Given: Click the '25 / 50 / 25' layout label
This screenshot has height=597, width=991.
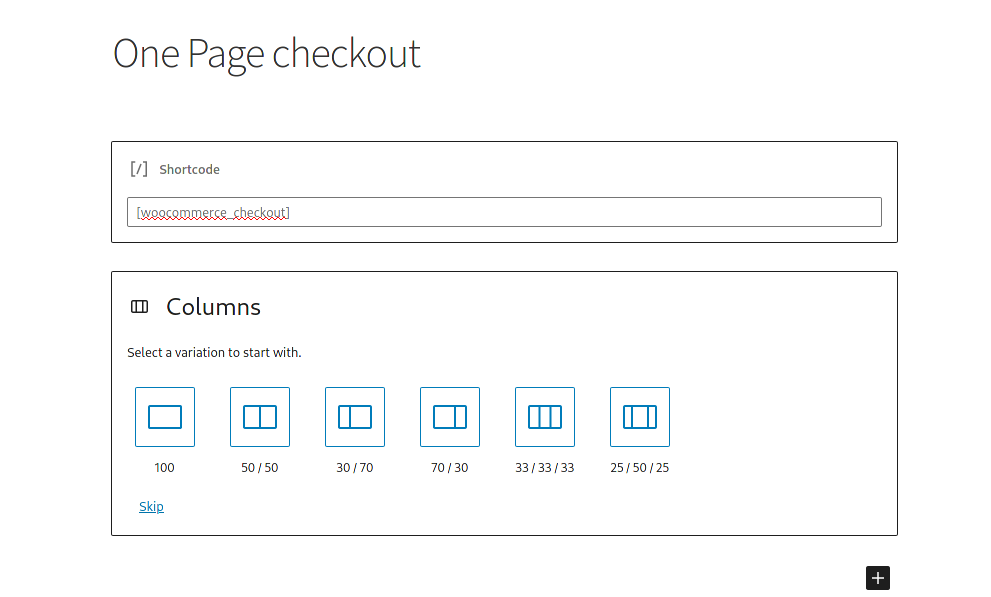Looking at the screenshot, I should click(x=640, y=467).
